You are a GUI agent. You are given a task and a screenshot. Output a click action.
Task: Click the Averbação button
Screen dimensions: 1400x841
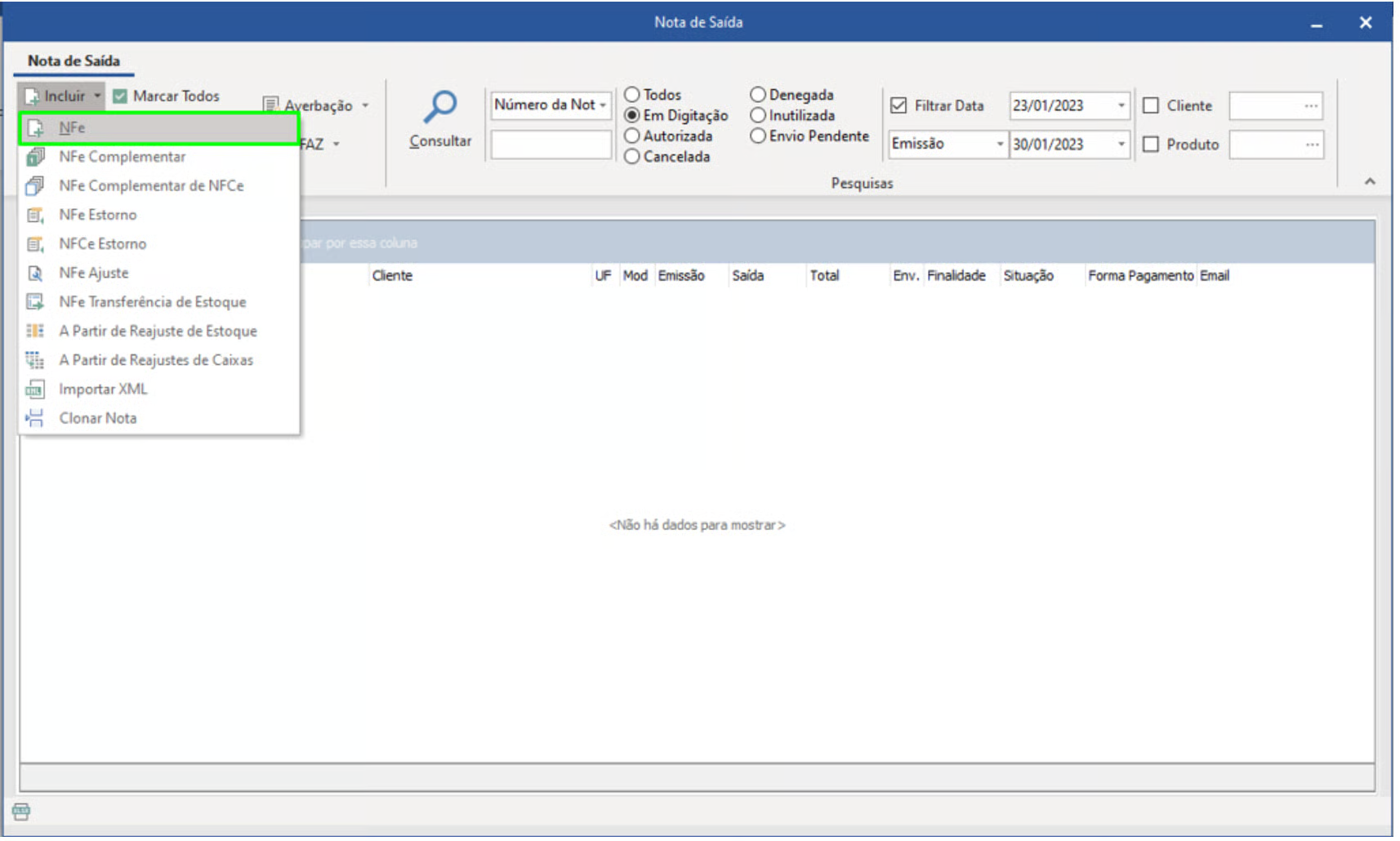click(x=317, y=106)
